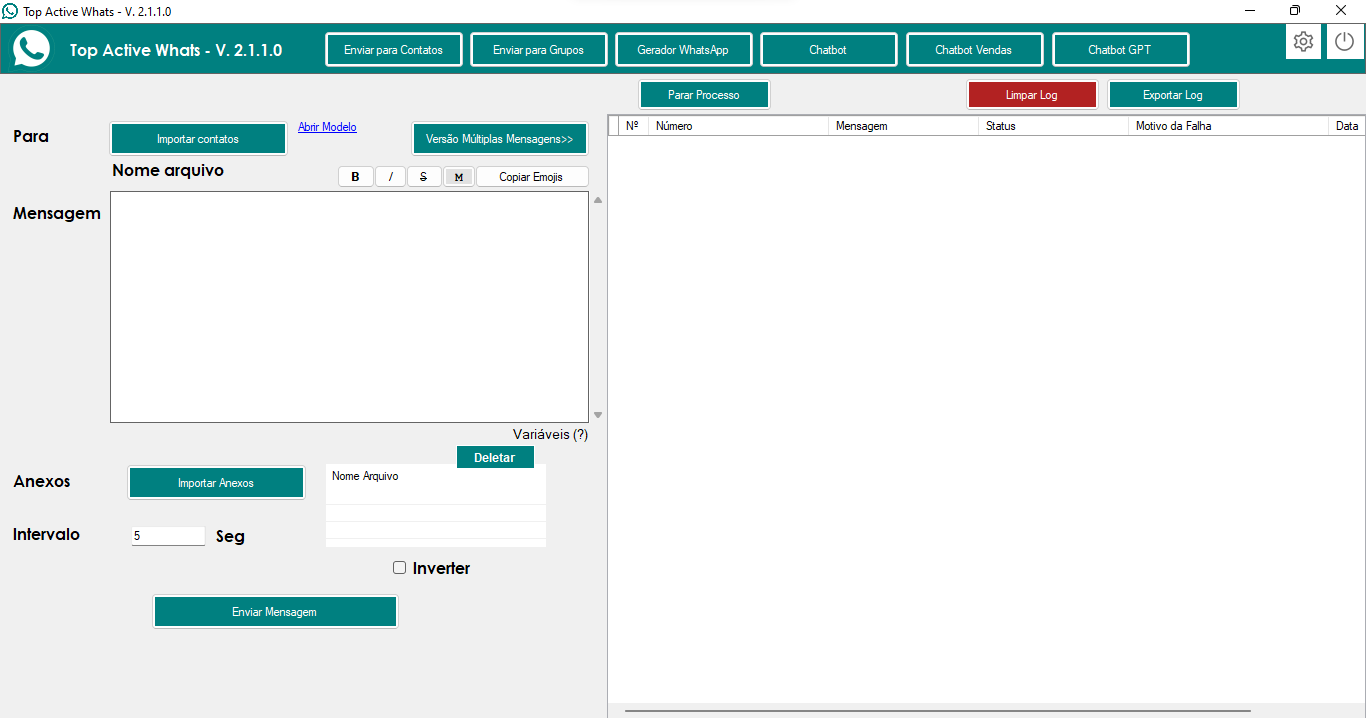Apply italic formatting with I button
This screenshot has width=1366, height=718.
390,177
